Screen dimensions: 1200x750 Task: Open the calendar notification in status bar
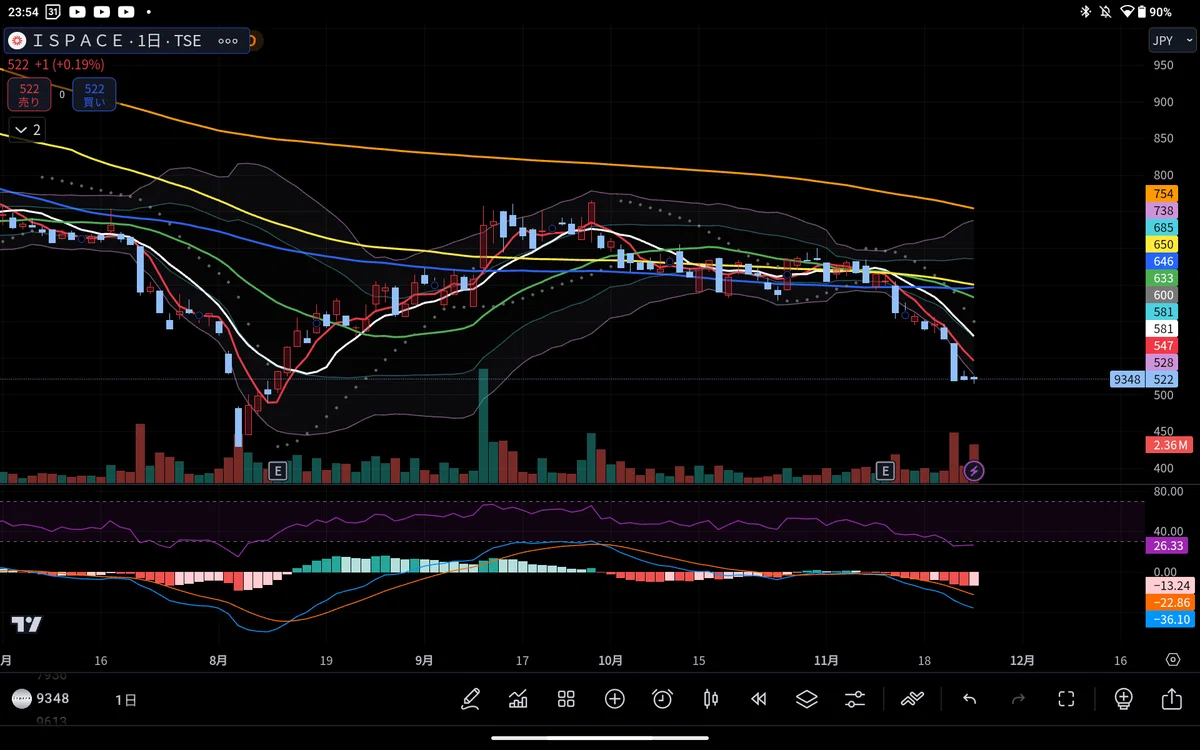[52, 12]
